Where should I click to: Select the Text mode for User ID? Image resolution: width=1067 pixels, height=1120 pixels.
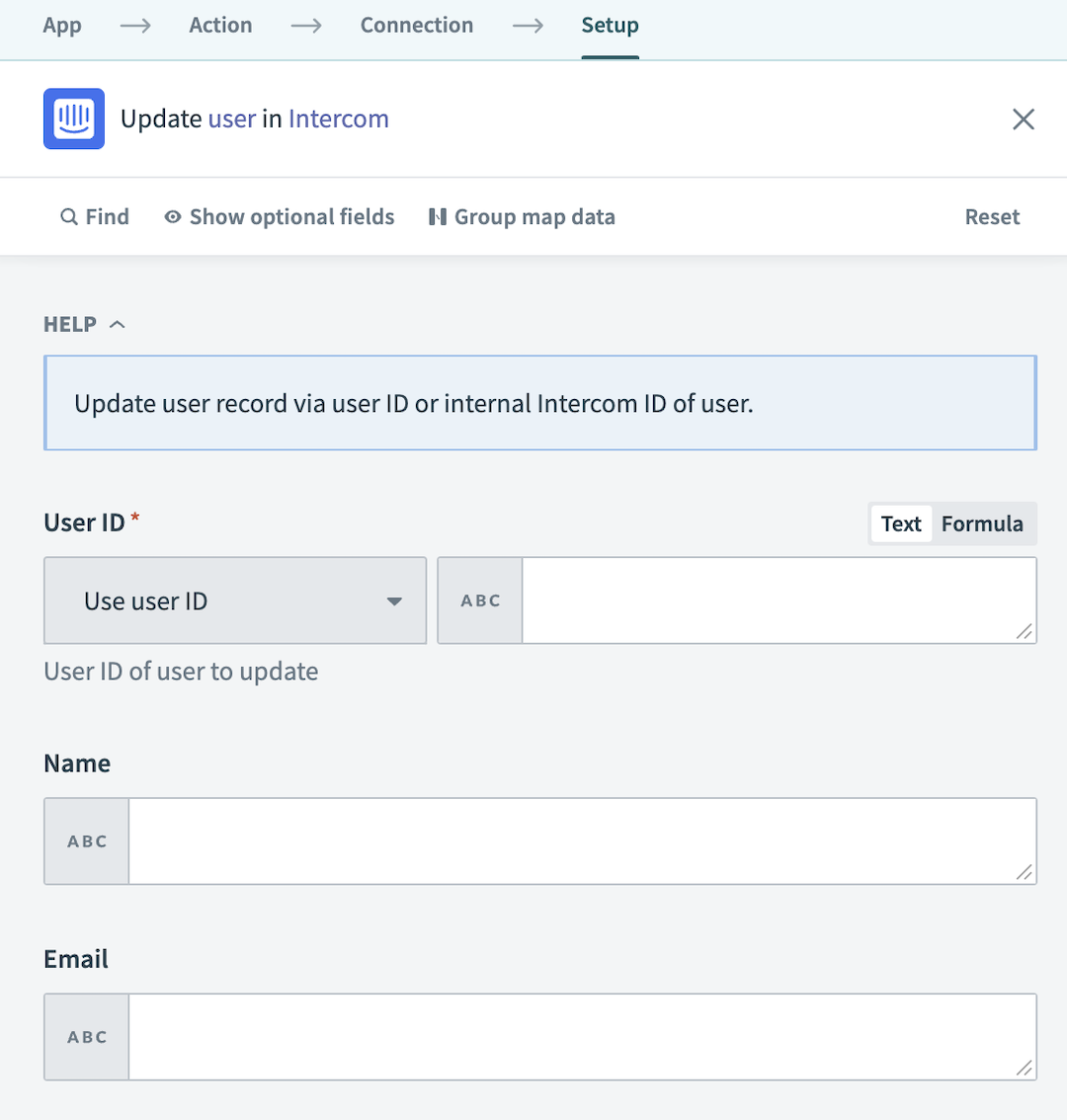[900, 523]
